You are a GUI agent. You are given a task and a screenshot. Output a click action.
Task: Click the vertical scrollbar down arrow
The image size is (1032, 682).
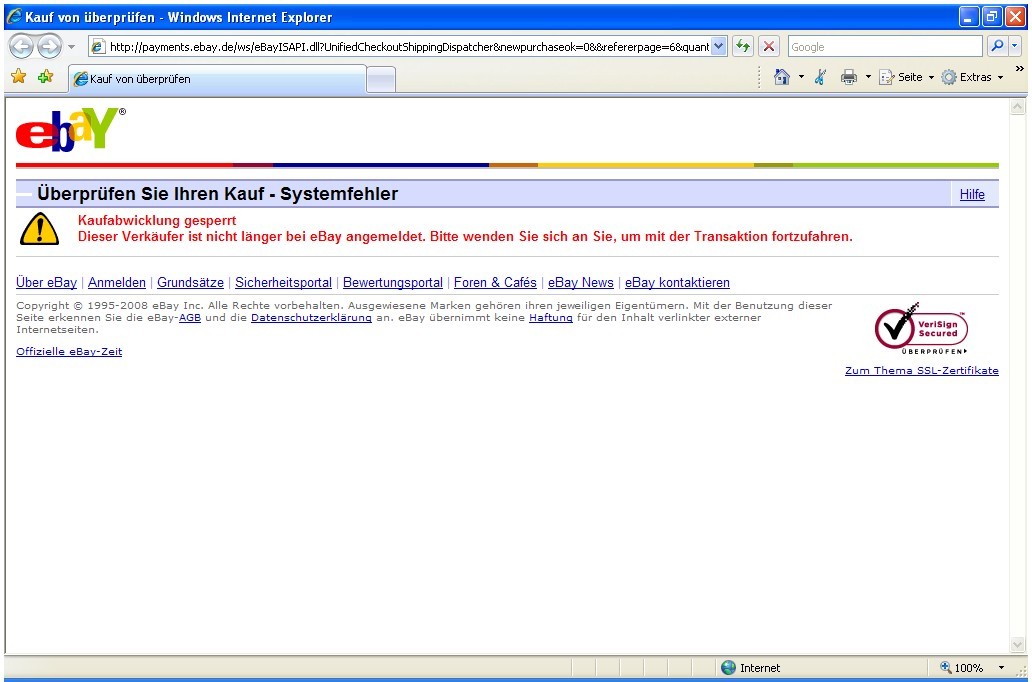1018,644
